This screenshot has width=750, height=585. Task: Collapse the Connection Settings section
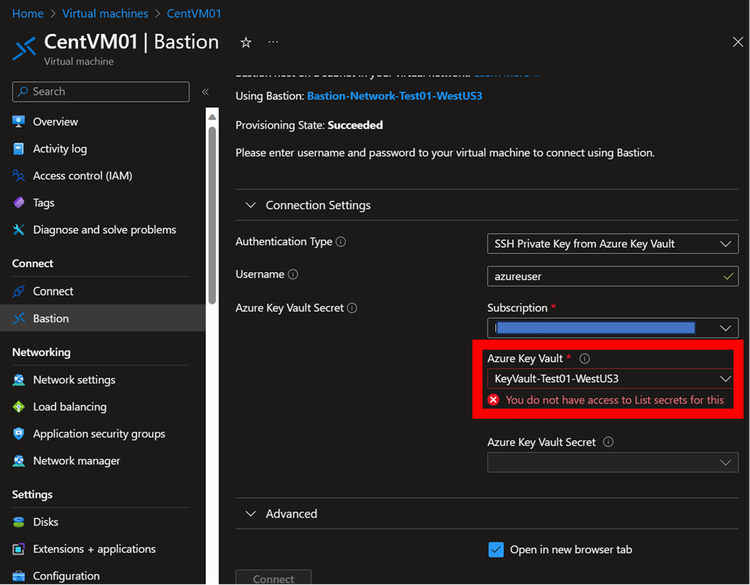250,205
